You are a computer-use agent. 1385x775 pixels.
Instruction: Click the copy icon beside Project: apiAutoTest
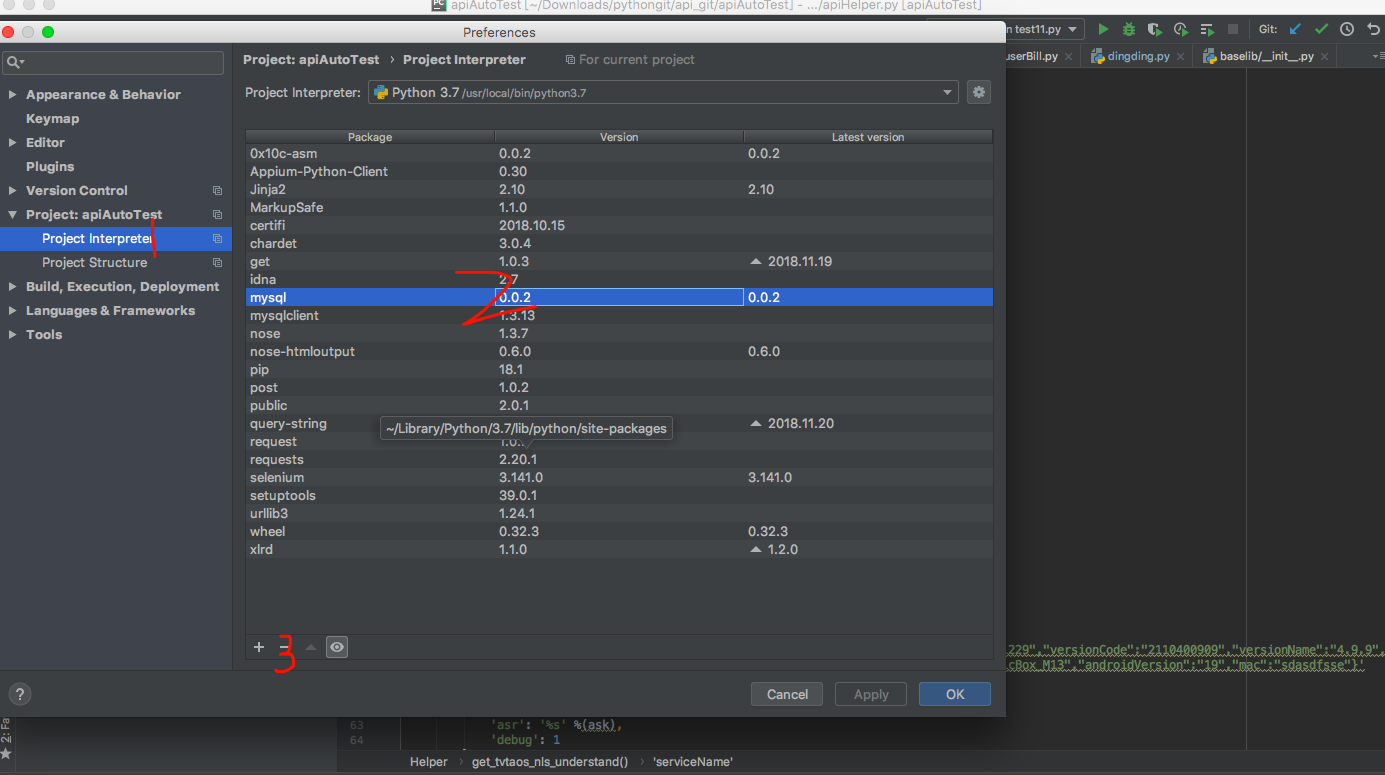217,214
